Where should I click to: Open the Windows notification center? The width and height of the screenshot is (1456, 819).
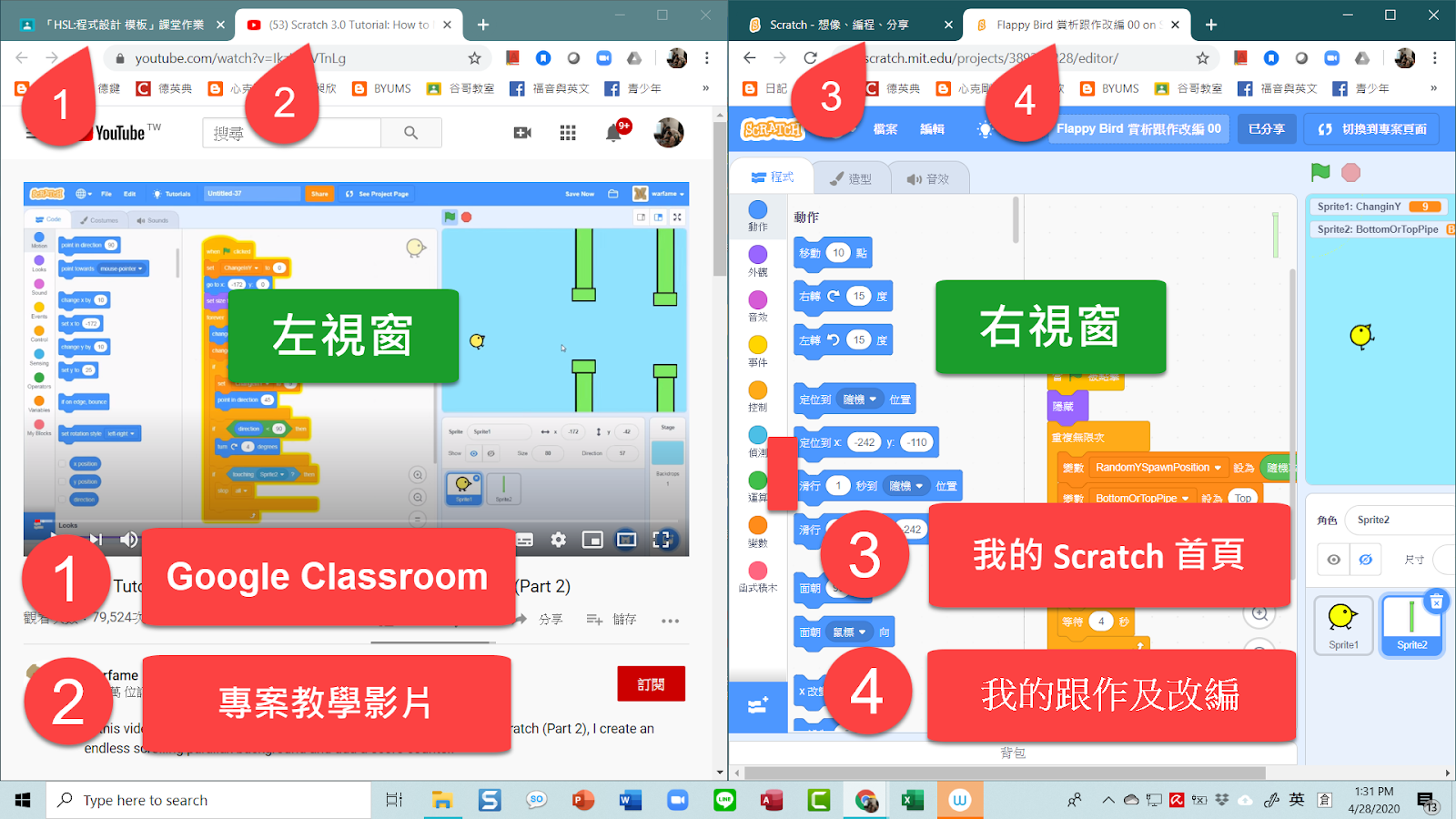pos(1426,801)
